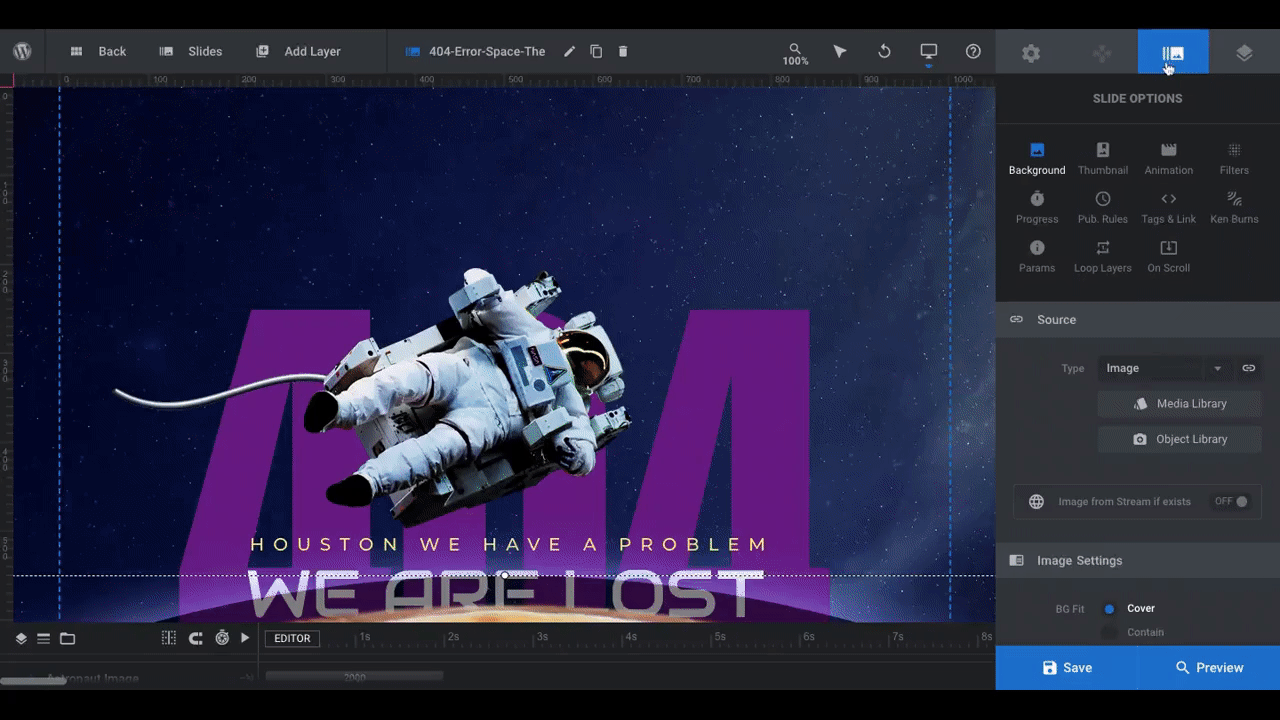The width and height of the screenshot is (1280, 720).
Task: Select the HOUSTON WE HAVE A PROBLEM text layer
Action: (x=509, y=545)
